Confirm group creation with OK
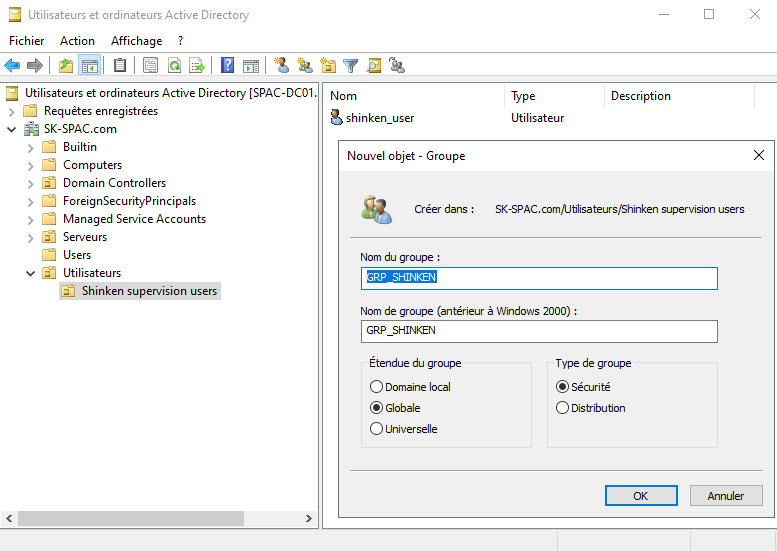Screen dimensions: 777x551 pyautogui.click(x=640, y=495)
